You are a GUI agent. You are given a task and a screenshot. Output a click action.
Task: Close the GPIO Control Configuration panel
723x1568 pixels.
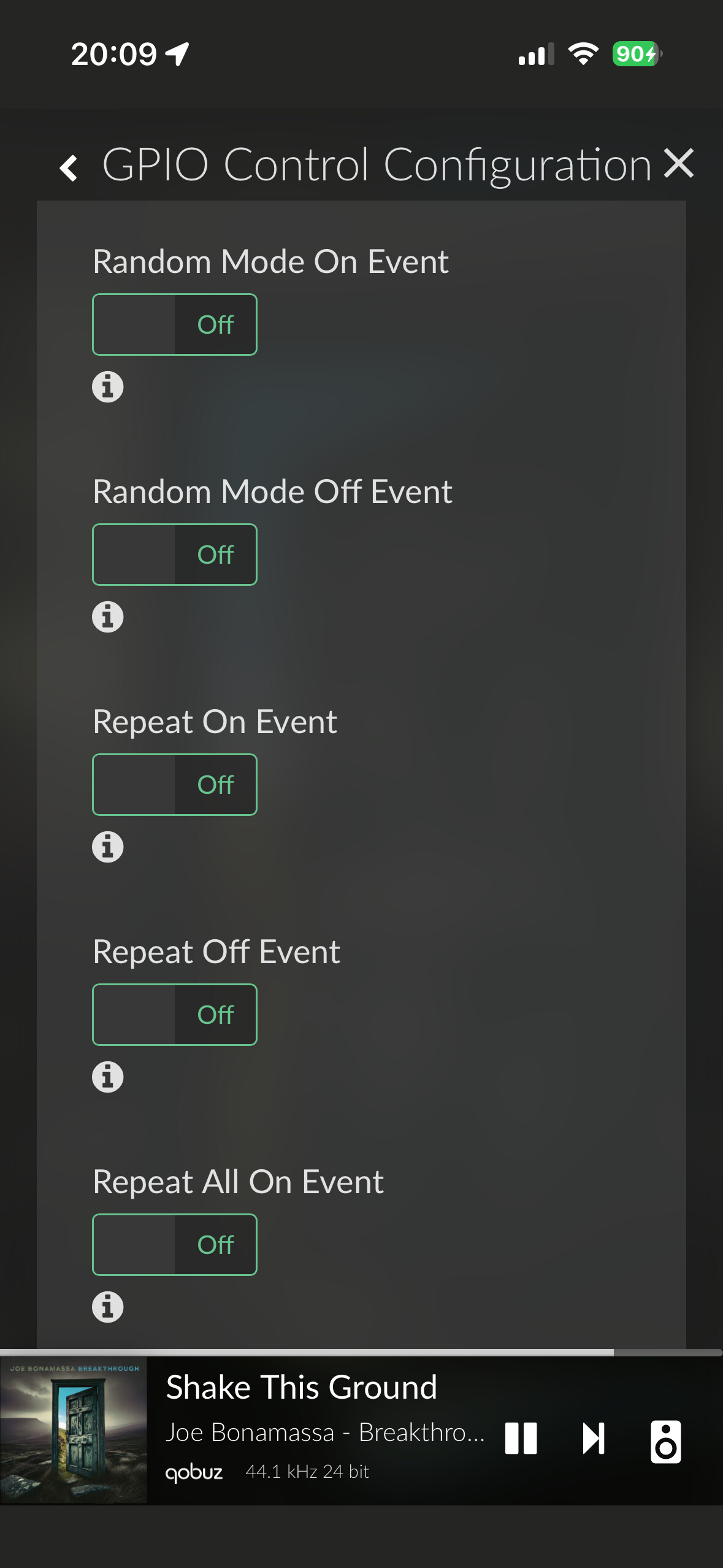click(x=679, y=164)
